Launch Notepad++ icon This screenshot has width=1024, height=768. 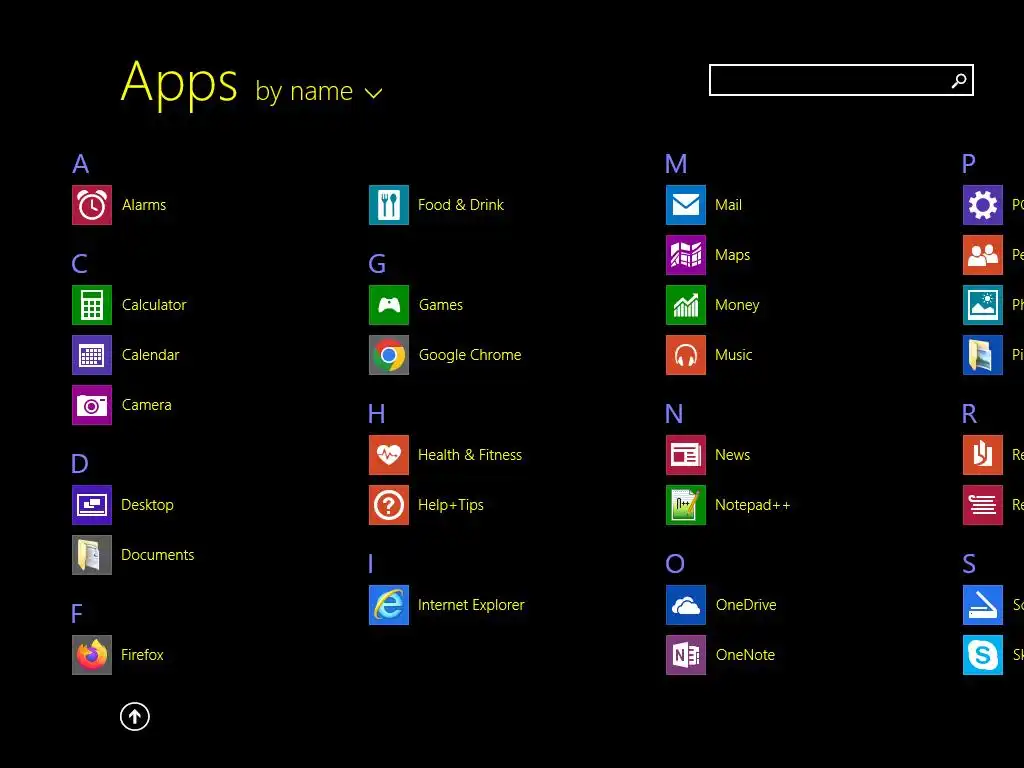[x=686, y=505]
